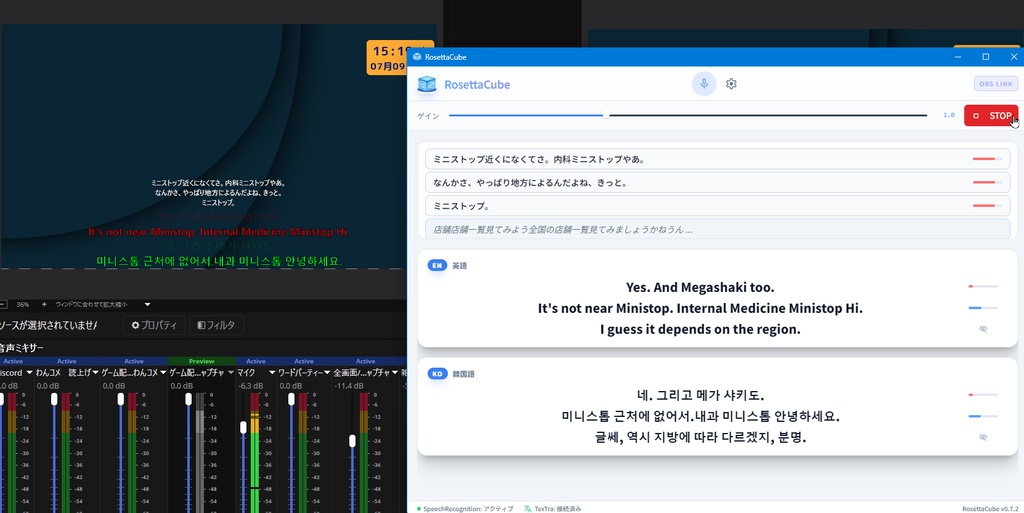
Task: Click the green SpeechRecognition status dot
Action: click(419, 508)
